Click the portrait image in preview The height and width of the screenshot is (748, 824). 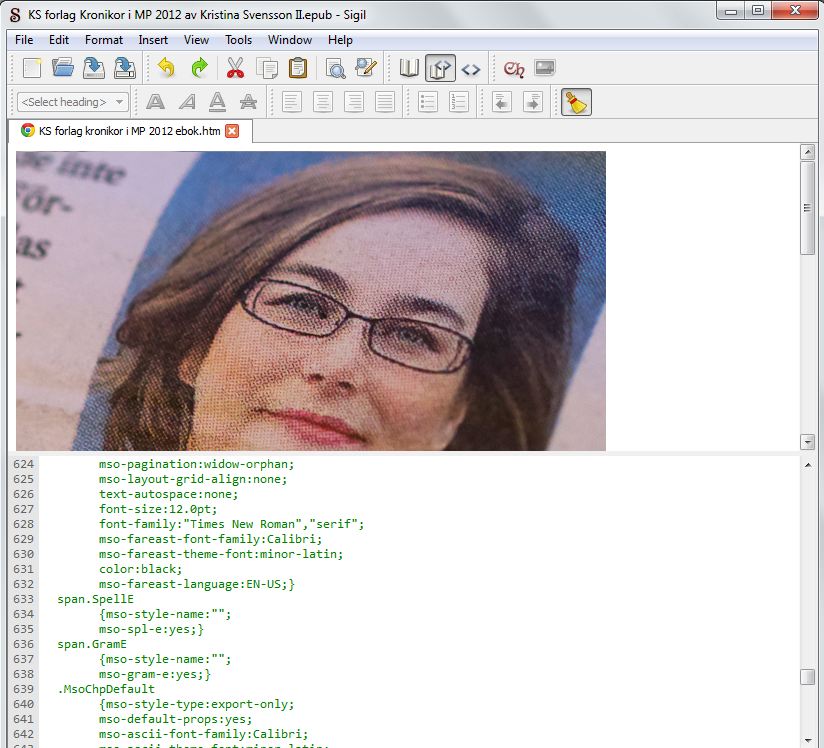(x=310, y=300)
